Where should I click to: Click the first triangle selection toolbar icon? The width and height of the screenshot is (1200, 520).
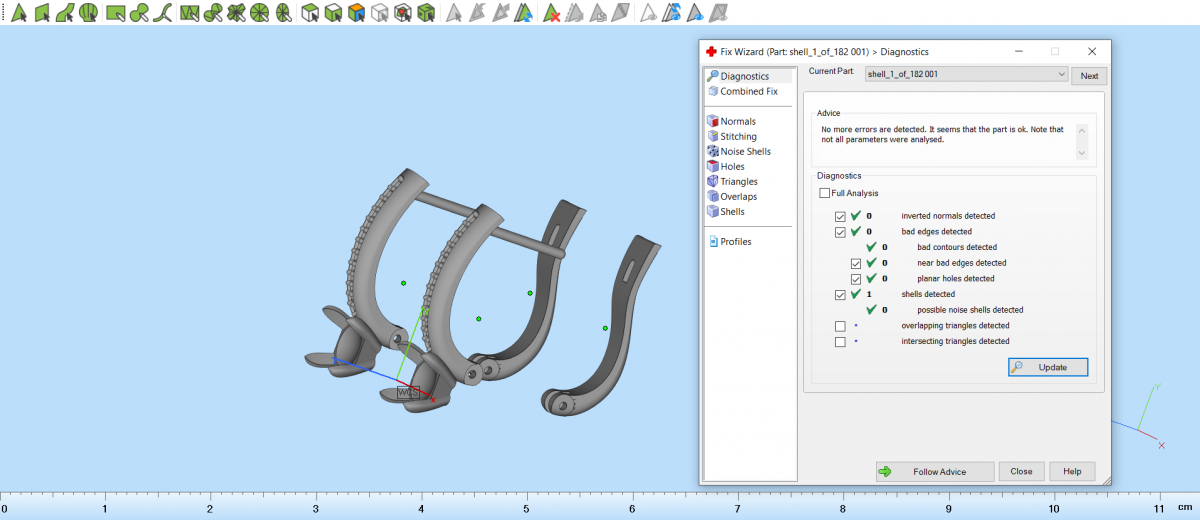(x=18, y=13)
